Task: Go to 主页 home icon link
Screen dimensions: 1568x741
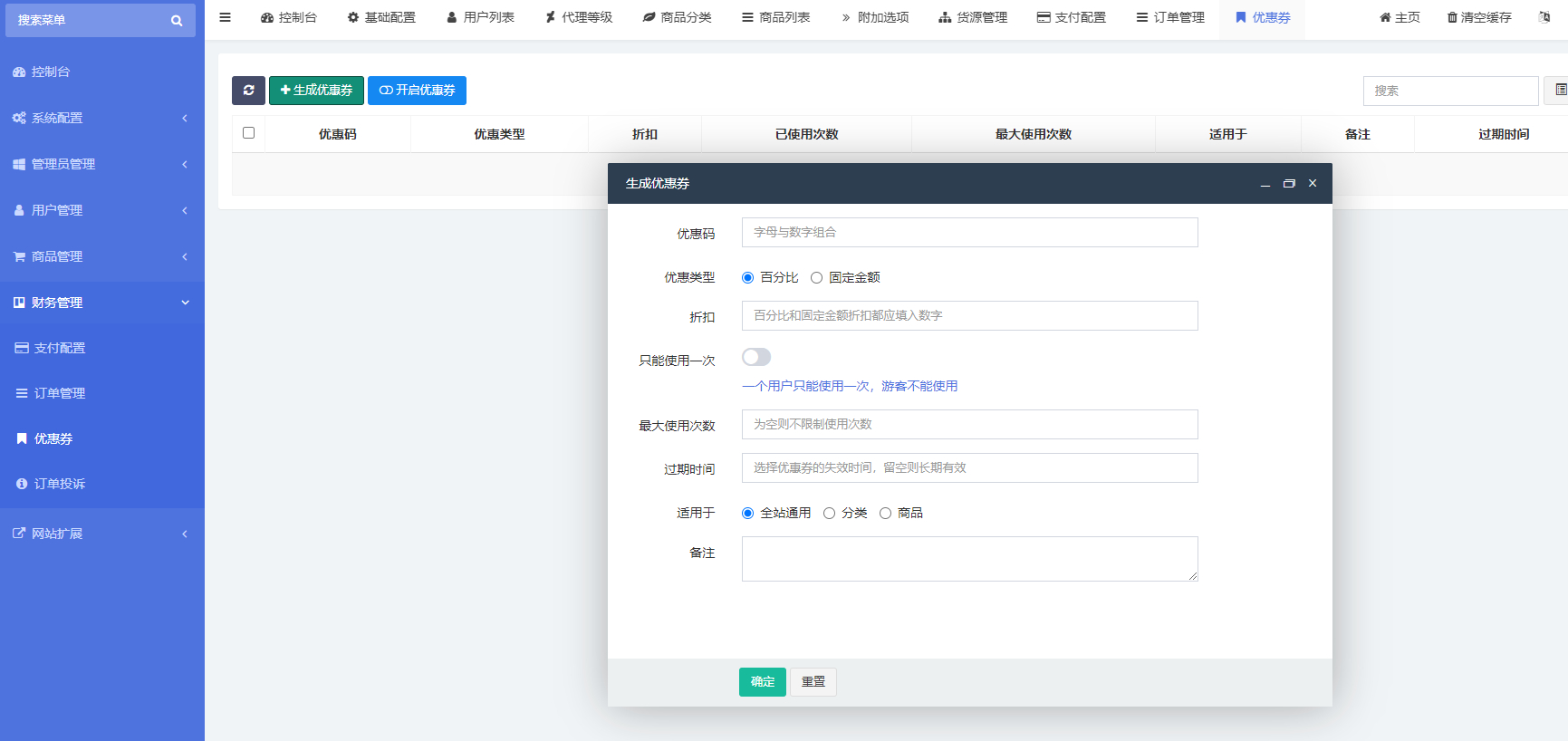Action: [1399, 17]
